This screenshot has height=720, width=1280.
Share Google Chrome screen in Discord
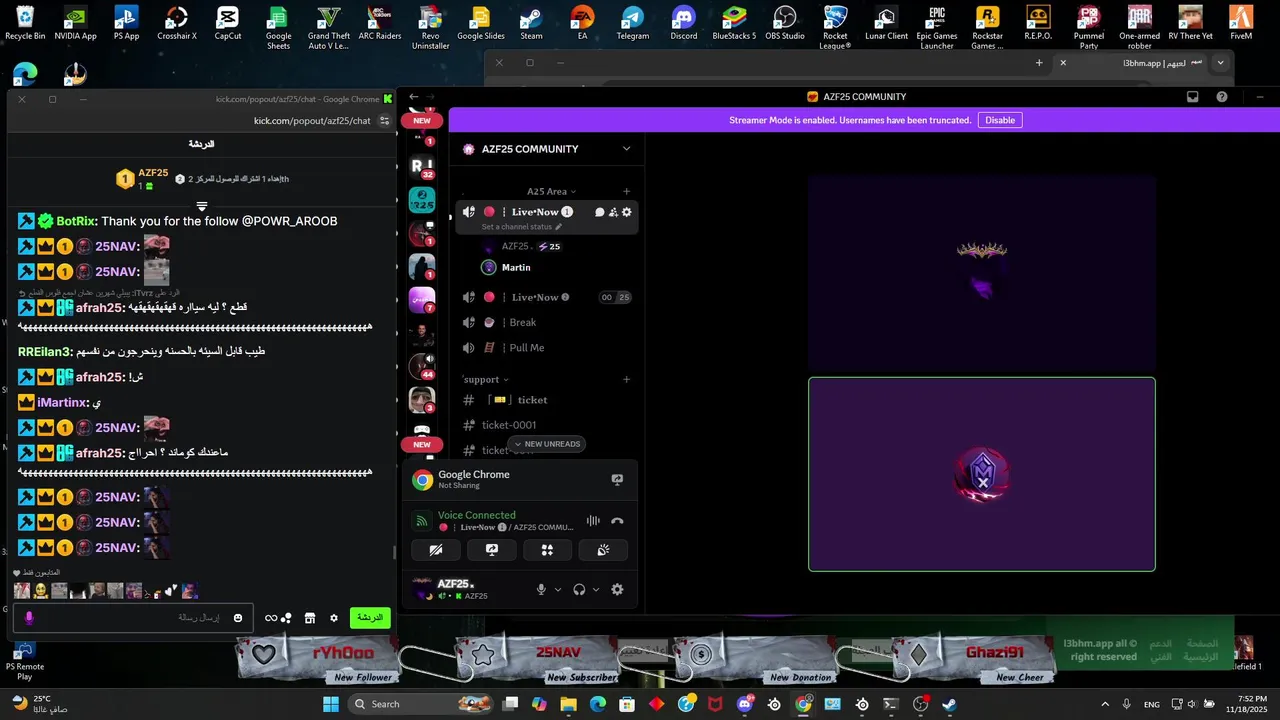[617, 480]
